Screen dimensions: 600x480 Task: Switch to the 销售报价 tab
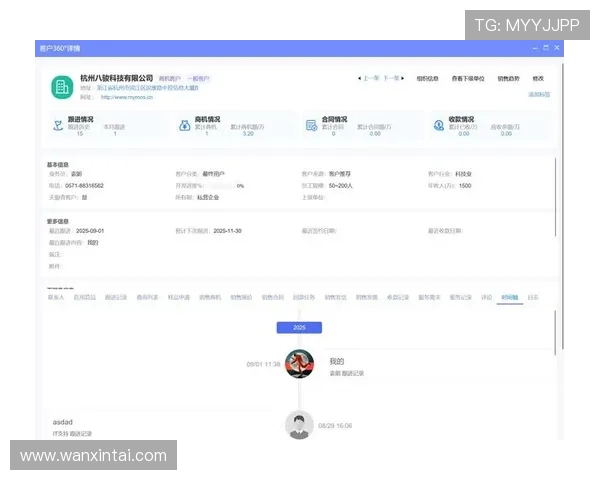click(x=241, y=297)
